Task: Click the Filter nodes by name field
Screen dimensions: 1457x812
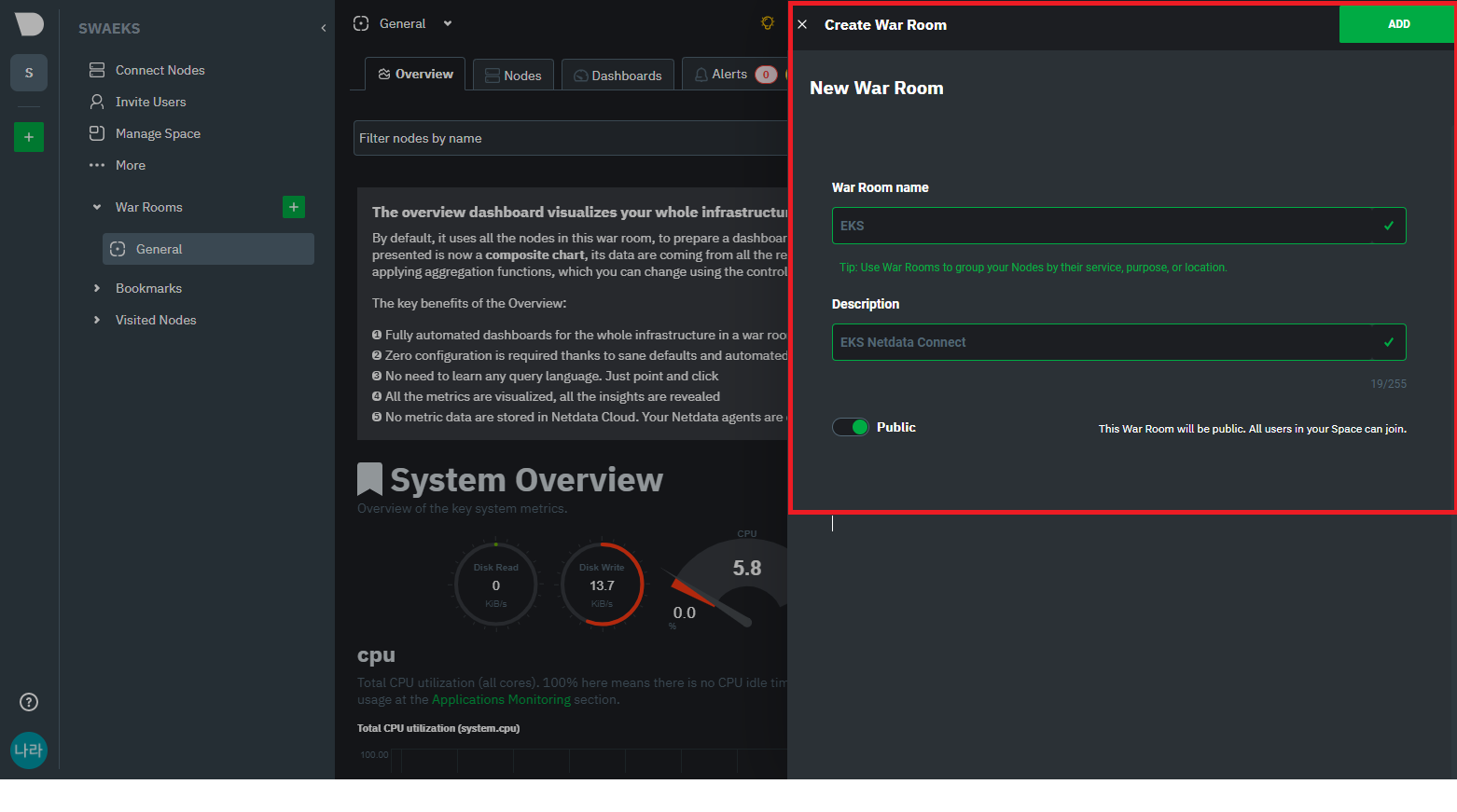Action: point(571,138)
